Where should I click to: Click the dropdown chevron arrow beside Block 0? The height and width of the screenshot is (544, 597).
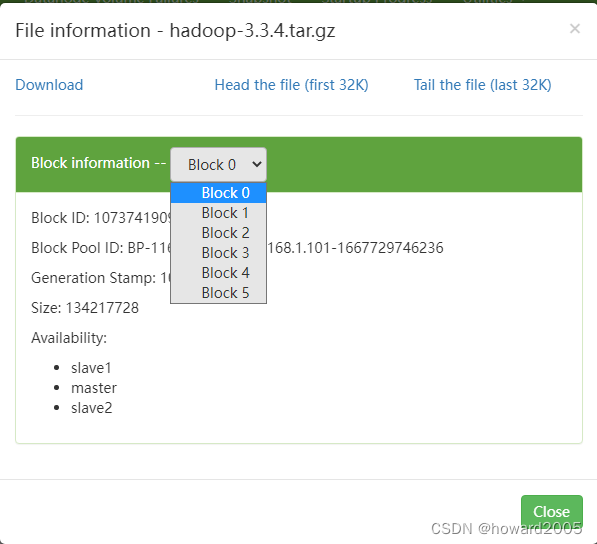257,164
